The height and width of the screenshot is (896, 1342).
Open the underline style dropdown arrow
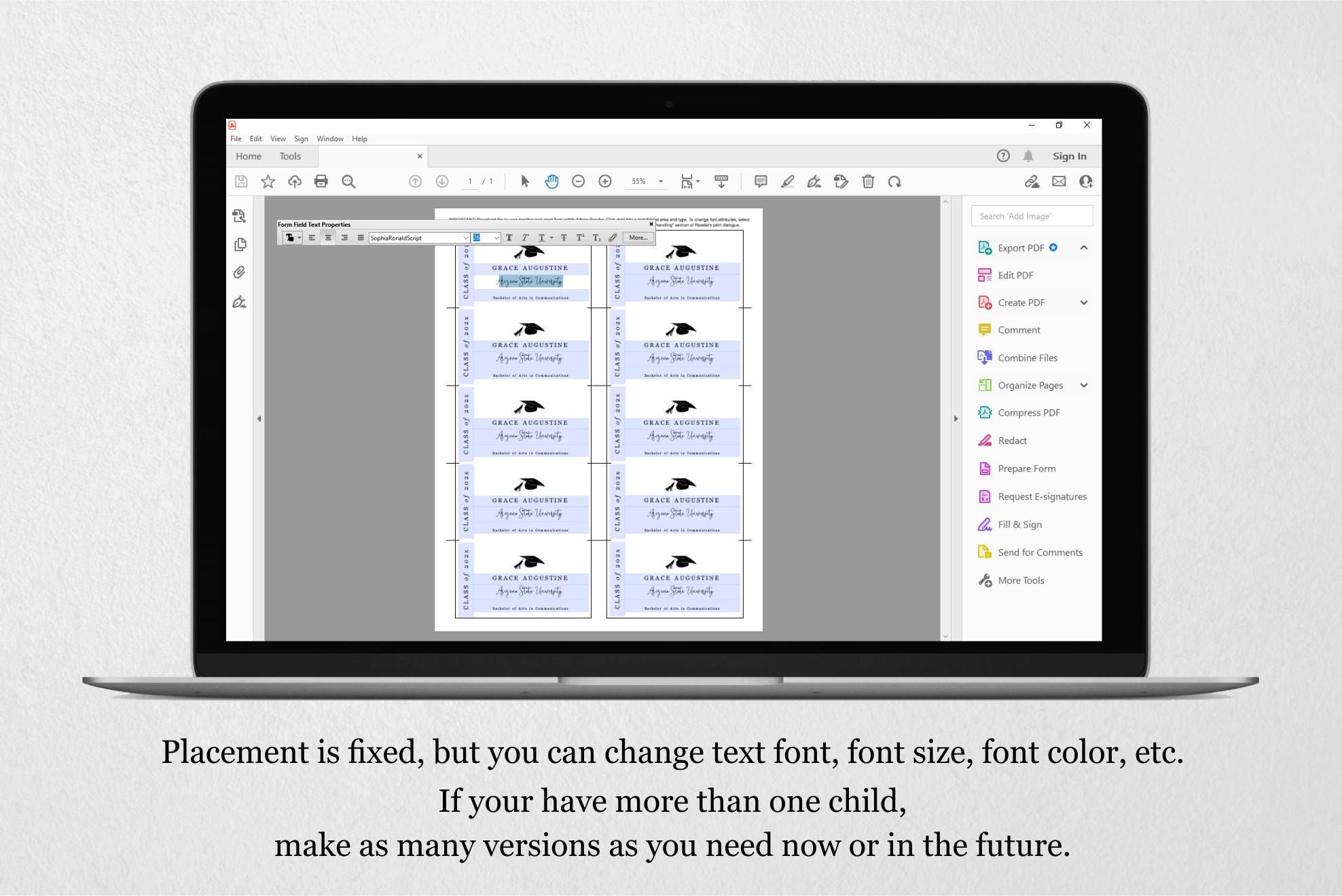551,238
